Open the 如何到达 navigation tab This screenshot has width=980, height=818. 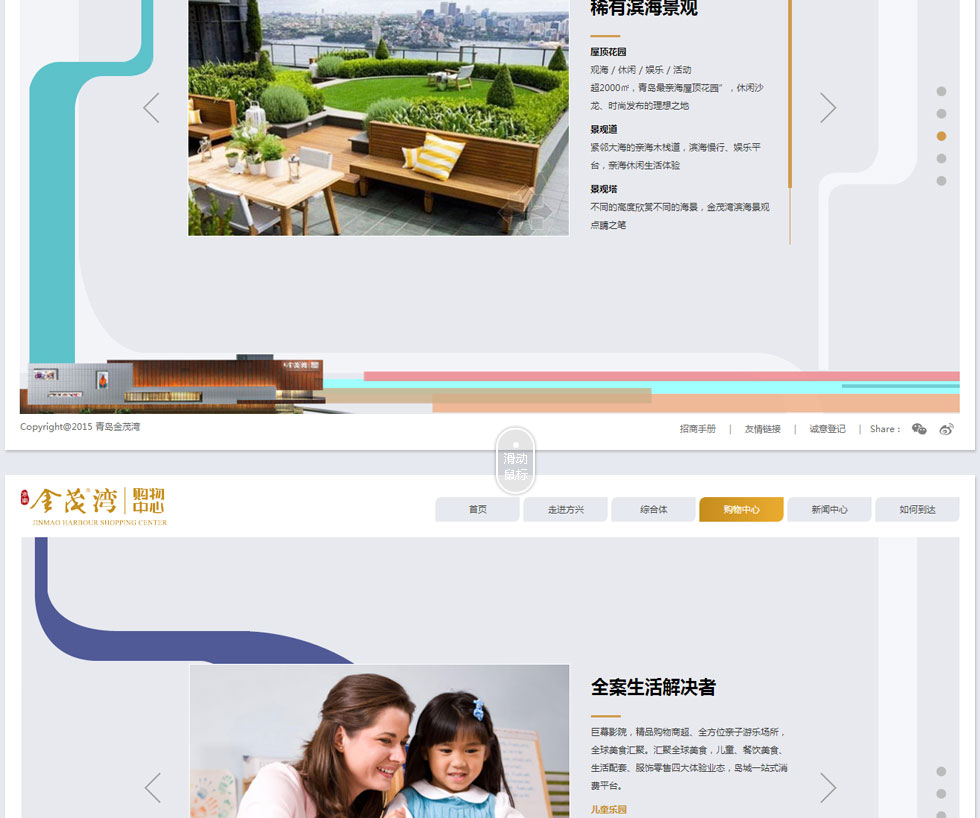(x=917, y=510)
